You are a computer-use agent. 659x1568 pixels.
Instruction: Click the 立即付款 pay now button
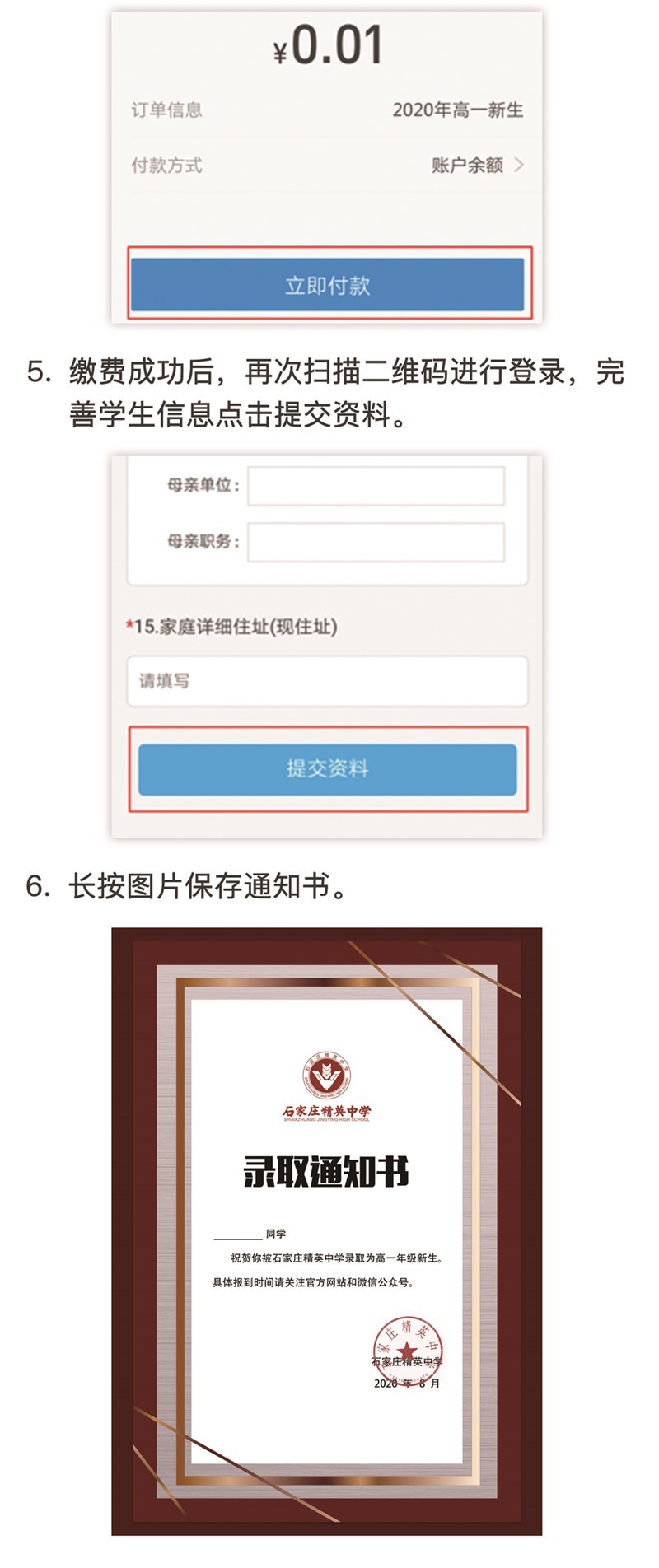(x=327, y=285)
